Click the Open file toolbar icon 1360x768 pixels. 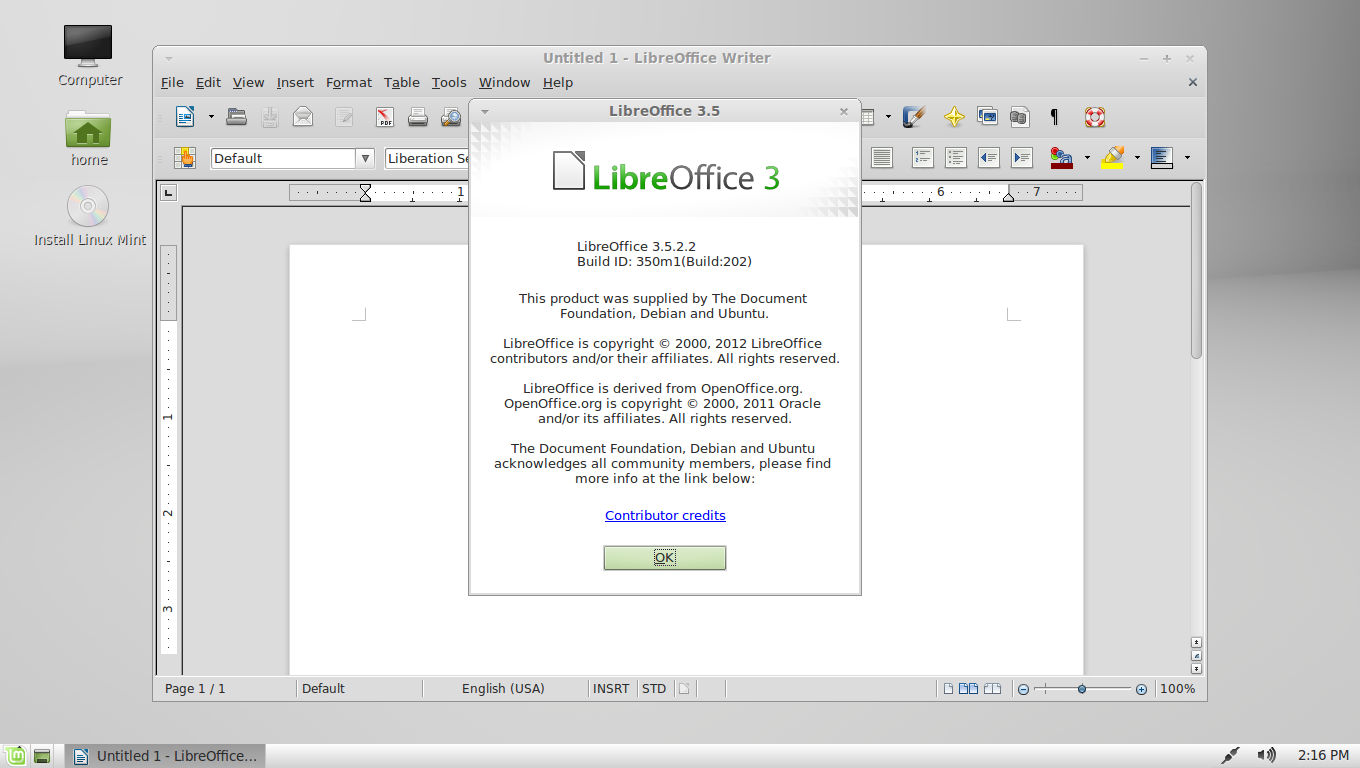236,117
